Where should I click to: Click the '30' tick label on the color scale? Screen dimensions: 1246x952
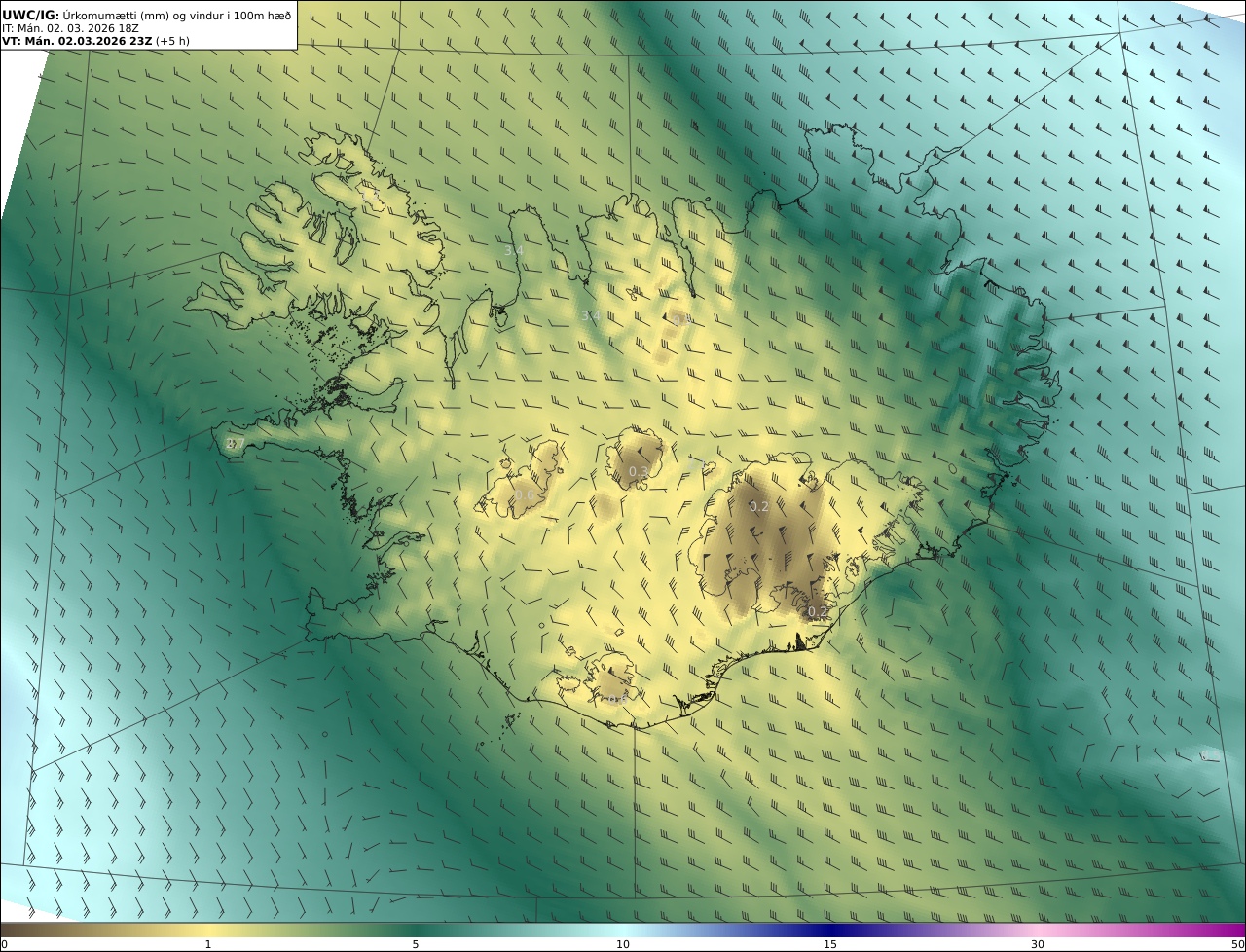[1038, 944]
